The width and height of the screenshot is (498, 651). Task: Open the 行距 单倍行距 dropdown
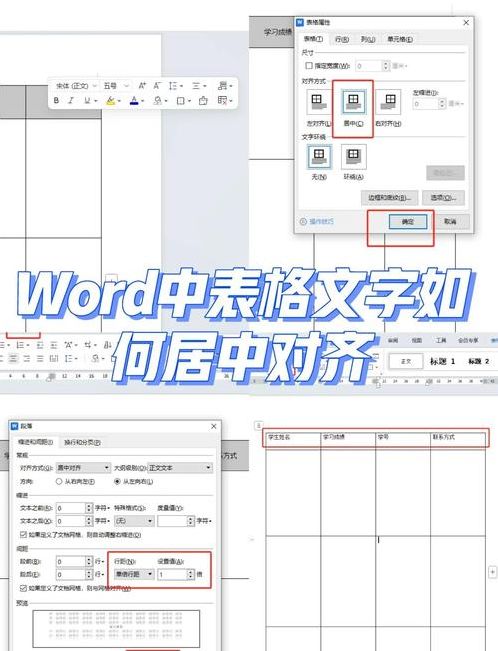134,575
